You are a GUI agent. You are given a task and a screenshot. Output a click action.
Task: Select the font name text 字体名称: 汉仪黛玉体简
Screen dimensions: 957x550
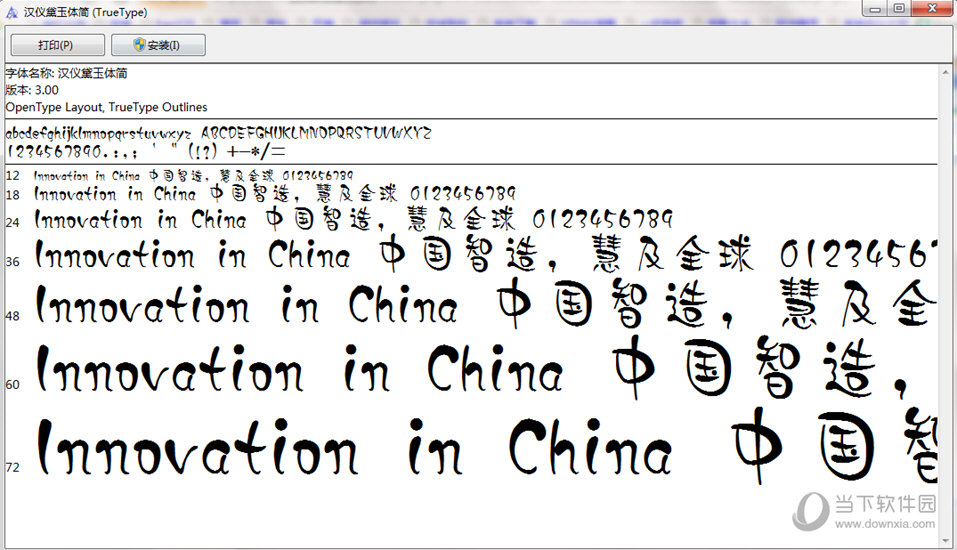click(x=67, y=73)
